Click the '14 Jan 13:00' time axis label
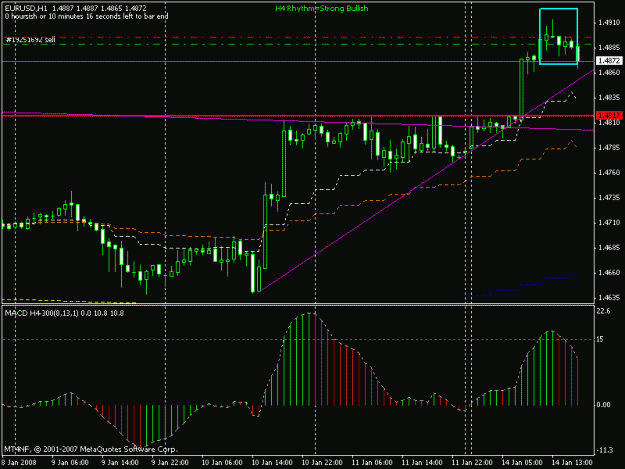 click(x=572, y=463)
